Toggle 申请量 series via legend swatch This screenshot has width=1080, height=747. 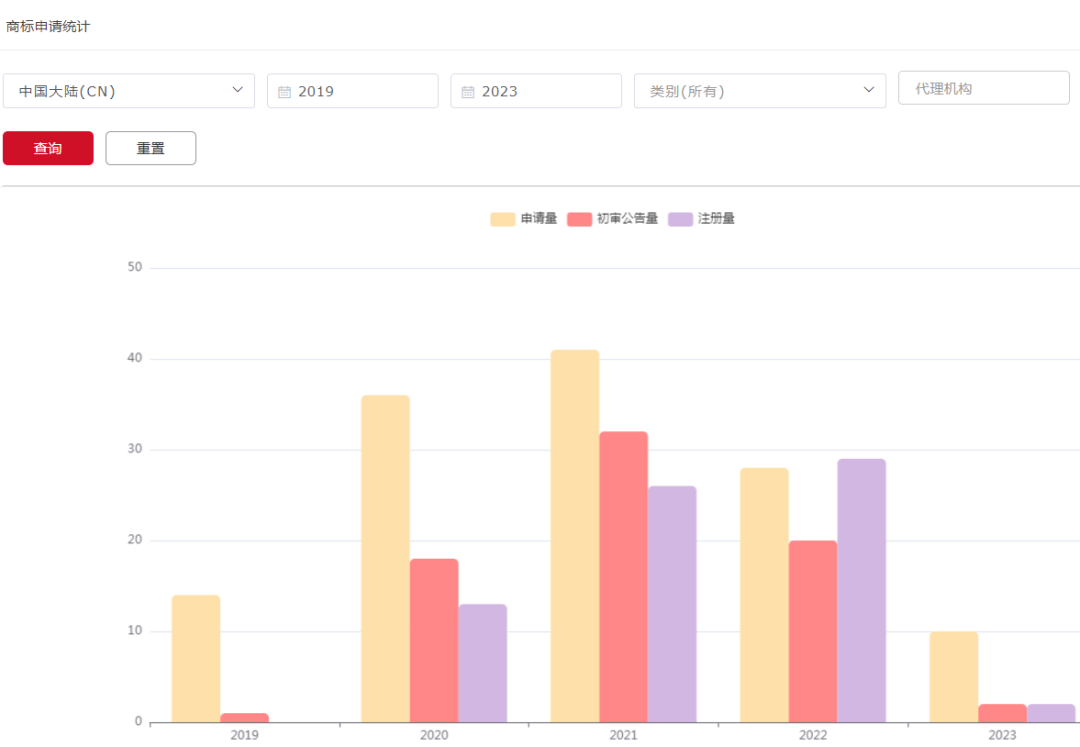pyautogui.click(x=502, y=219)
